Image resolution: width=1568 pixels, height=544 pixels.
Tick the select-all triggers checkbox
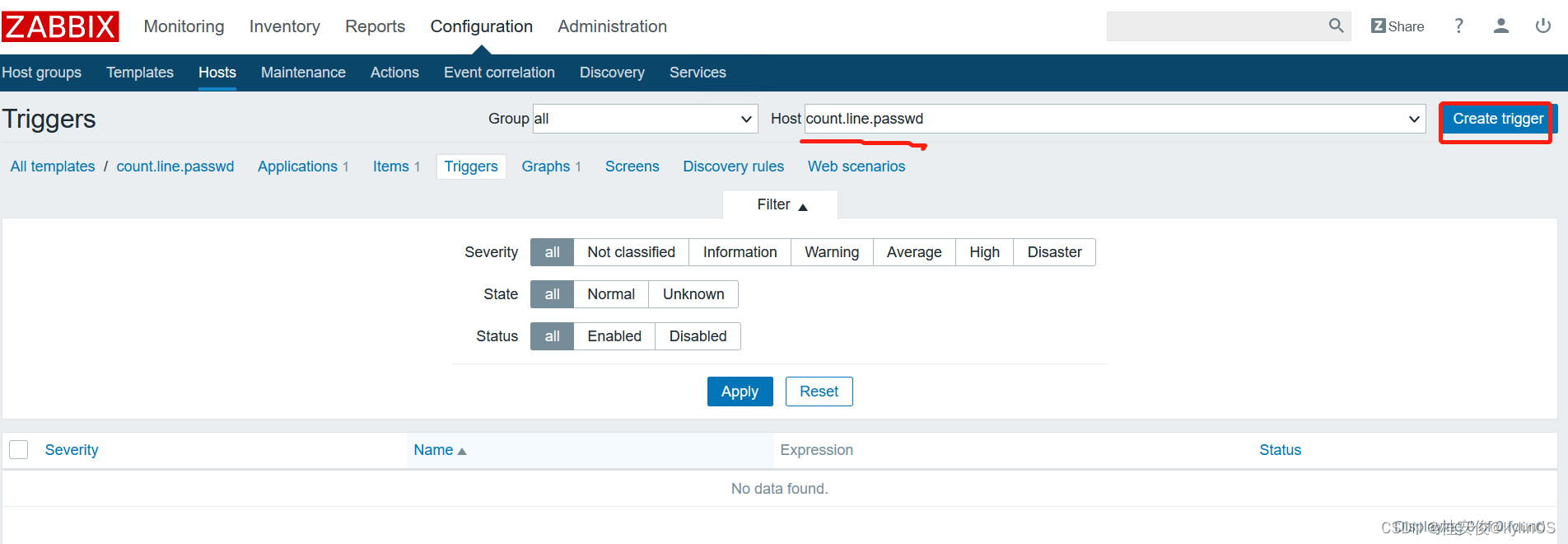(x=19, y=449)
